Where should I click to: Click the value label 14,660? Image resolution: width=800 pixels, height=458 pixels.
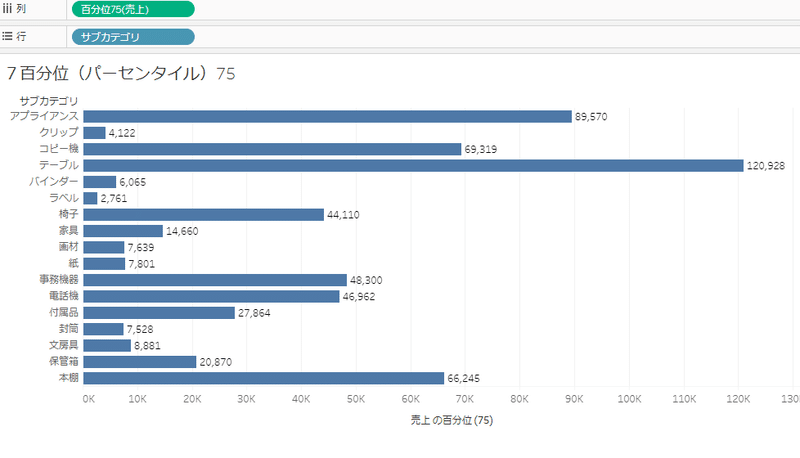point(182,231)
